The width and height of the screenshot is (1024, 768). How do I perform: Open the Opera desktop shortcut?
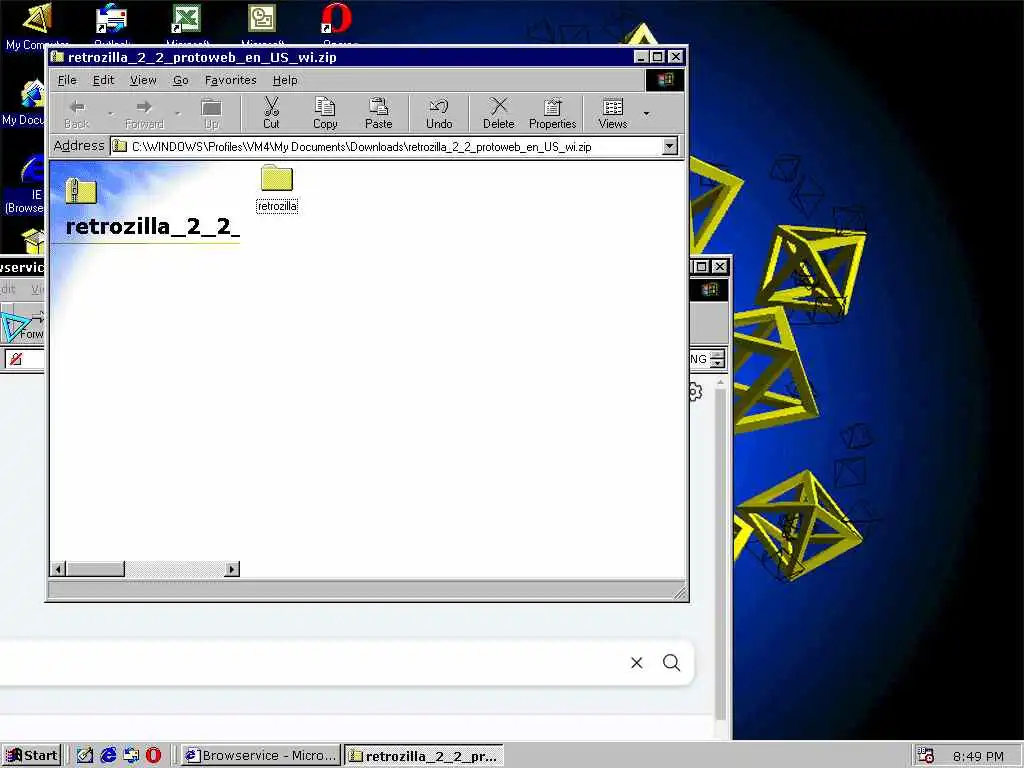(336, 18)
